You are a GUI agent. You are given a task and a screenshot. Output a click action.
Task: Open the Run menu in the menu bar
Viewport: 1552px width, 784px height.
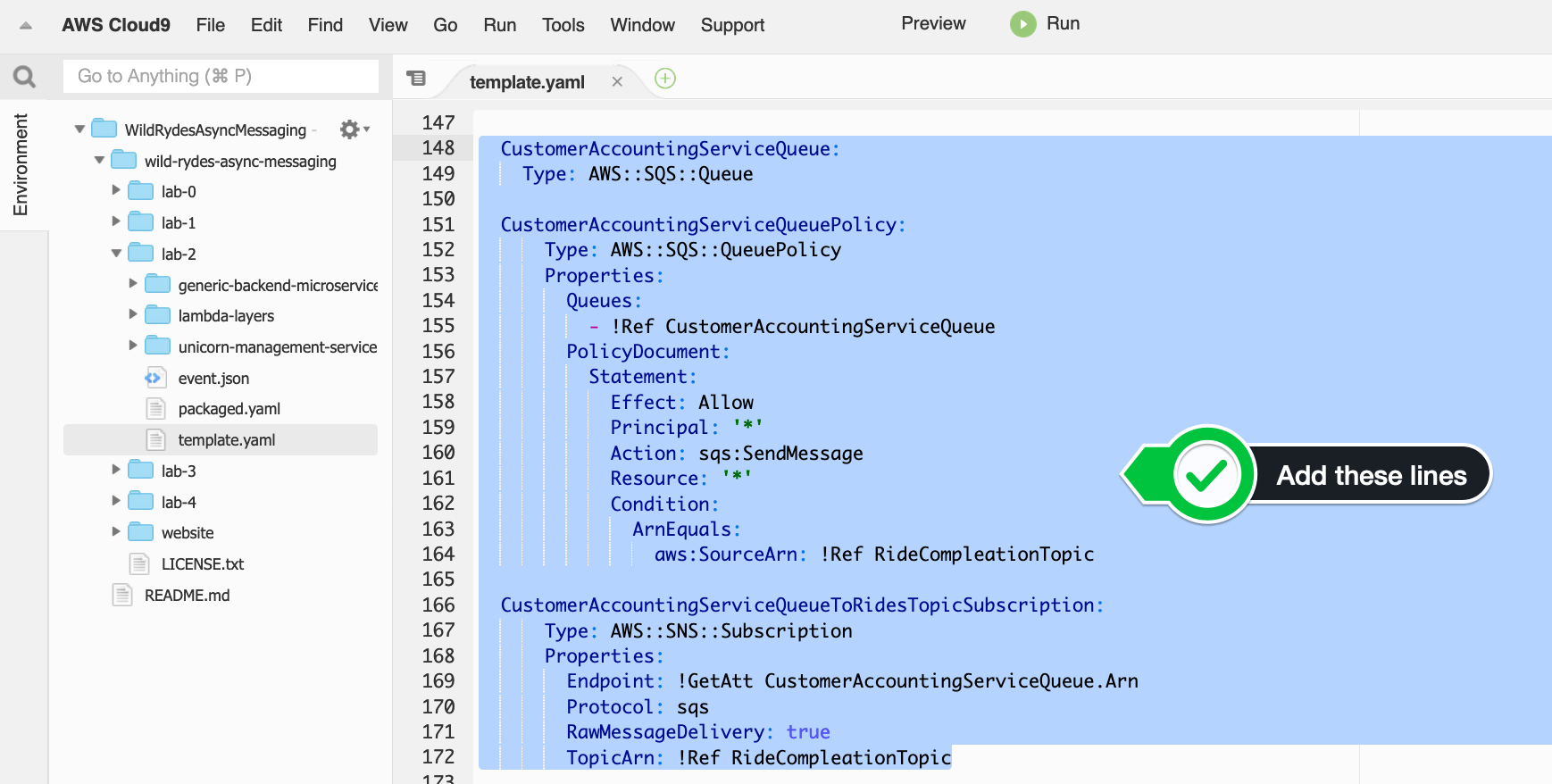pos(500,25)
